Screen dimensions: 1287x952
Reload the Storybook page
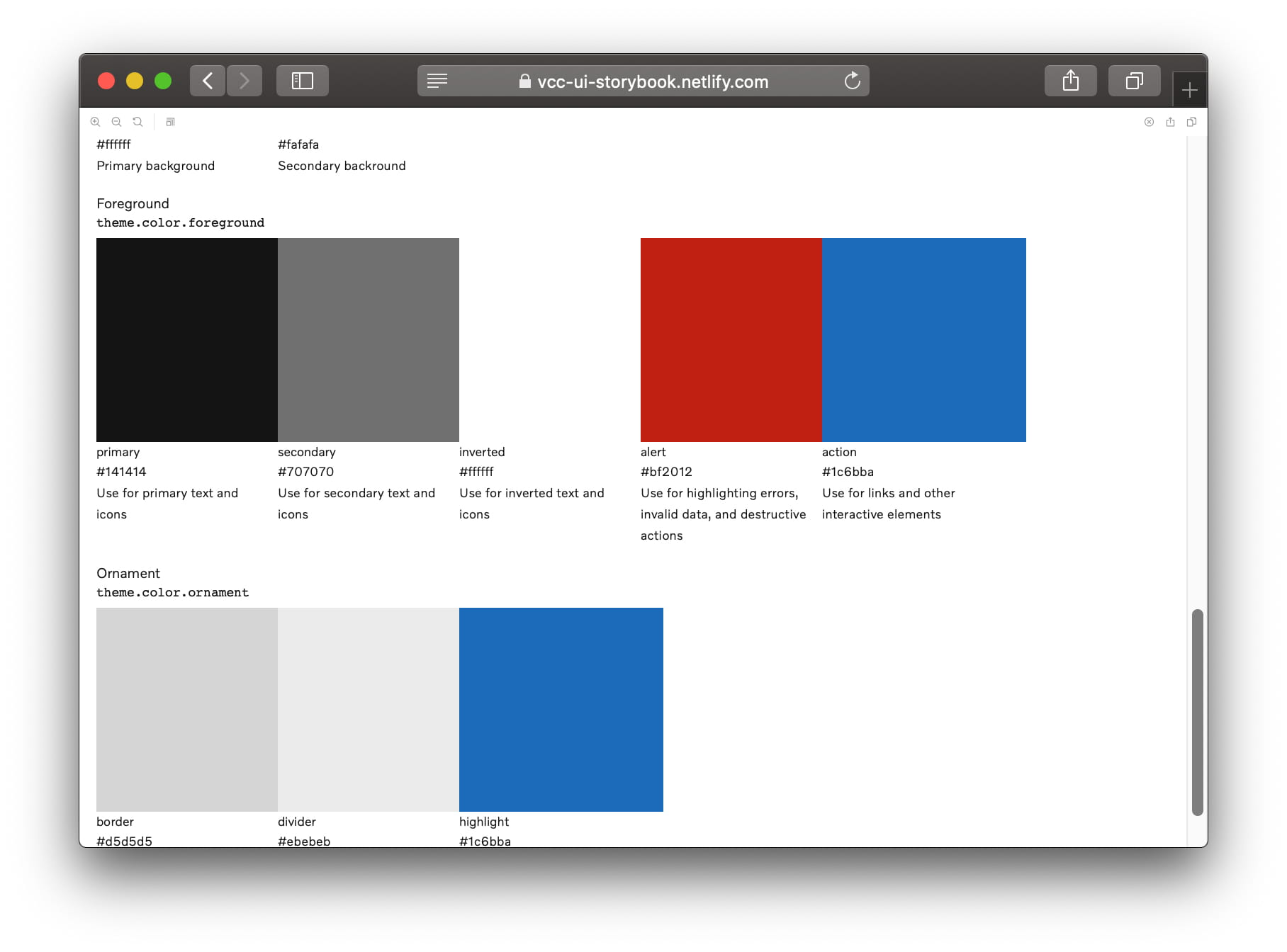coord(853,81)
